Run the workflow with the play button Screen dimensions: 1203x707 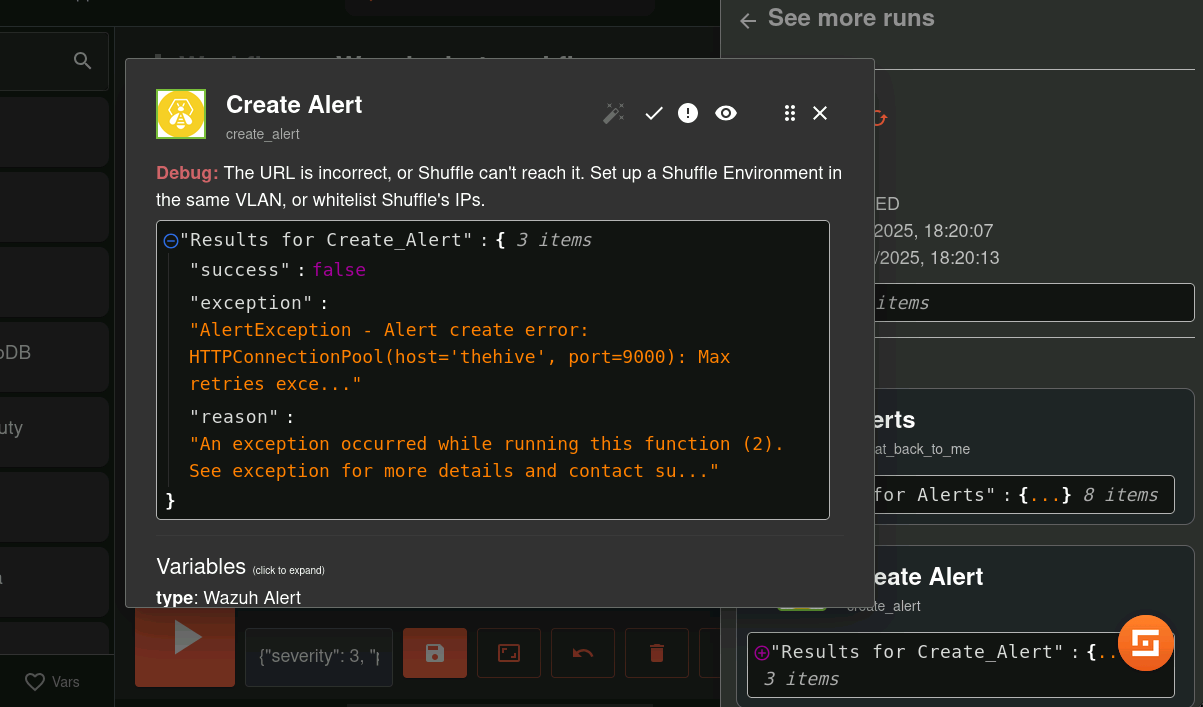(185, 638)
